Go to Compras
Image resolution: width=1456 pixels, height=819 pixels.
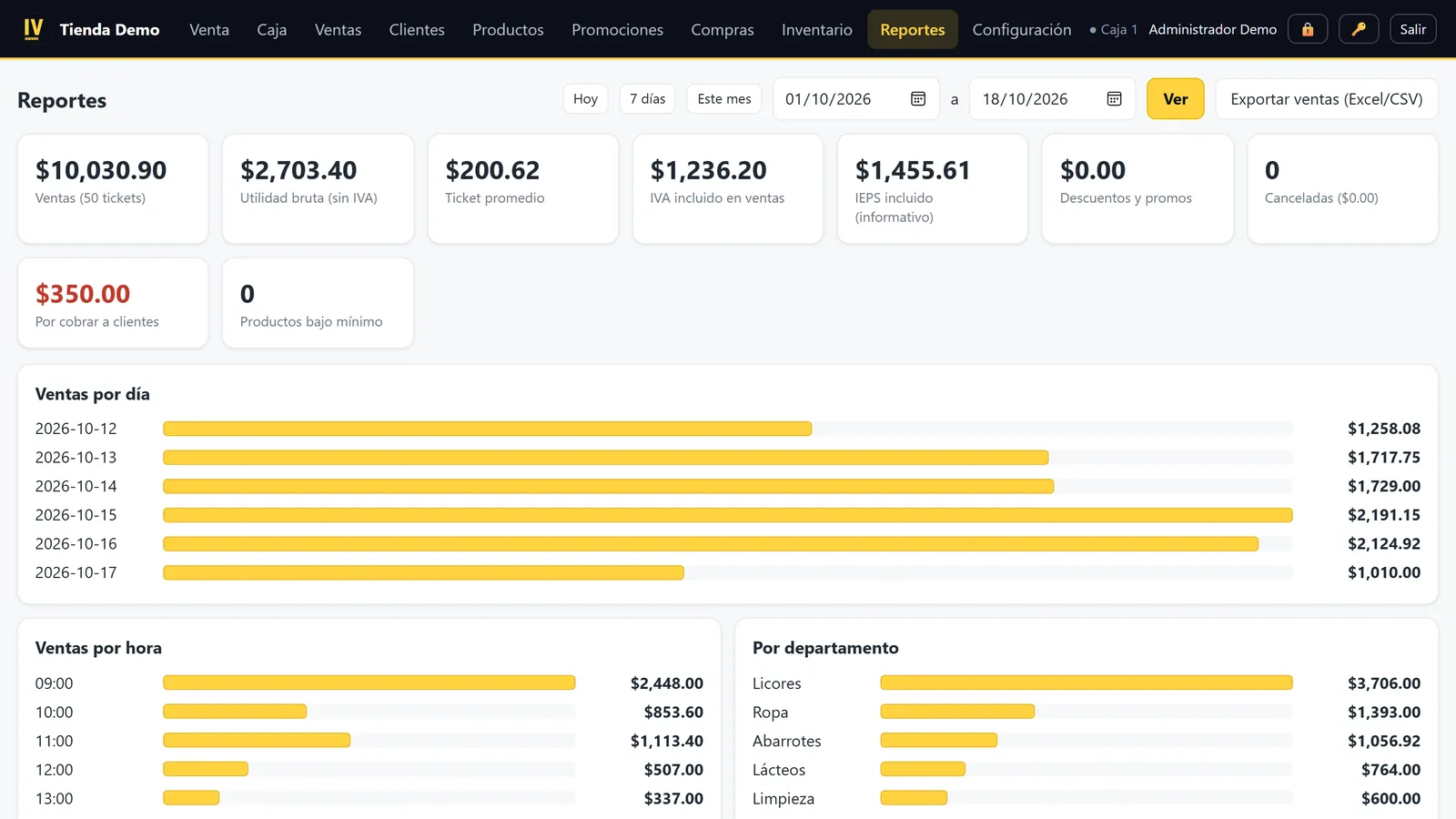[723, 29]
